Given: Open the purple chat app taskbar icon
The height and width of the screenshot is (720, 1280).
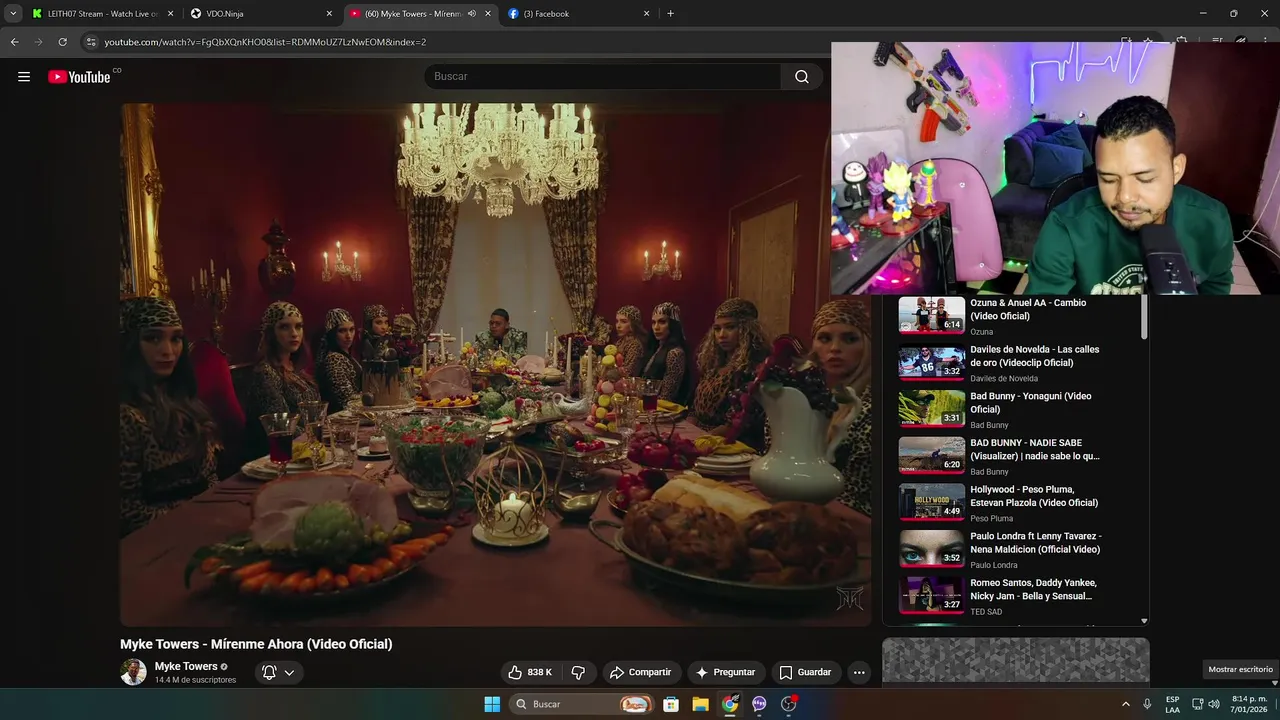Looking at the screenshot, I should 759,704.
